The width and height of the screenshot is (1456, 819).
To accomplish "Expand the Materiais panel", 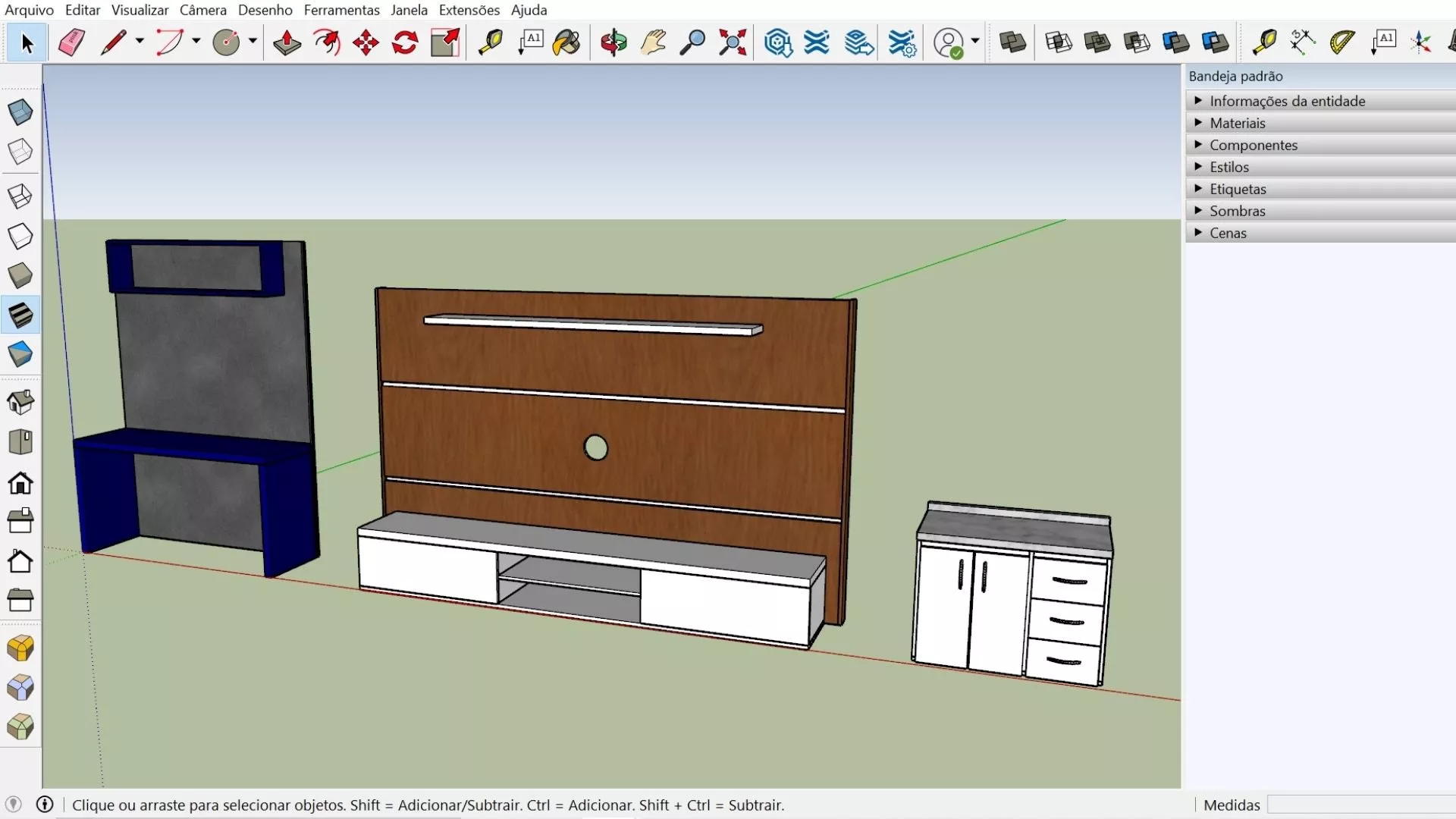I will tap(1237, 123).
